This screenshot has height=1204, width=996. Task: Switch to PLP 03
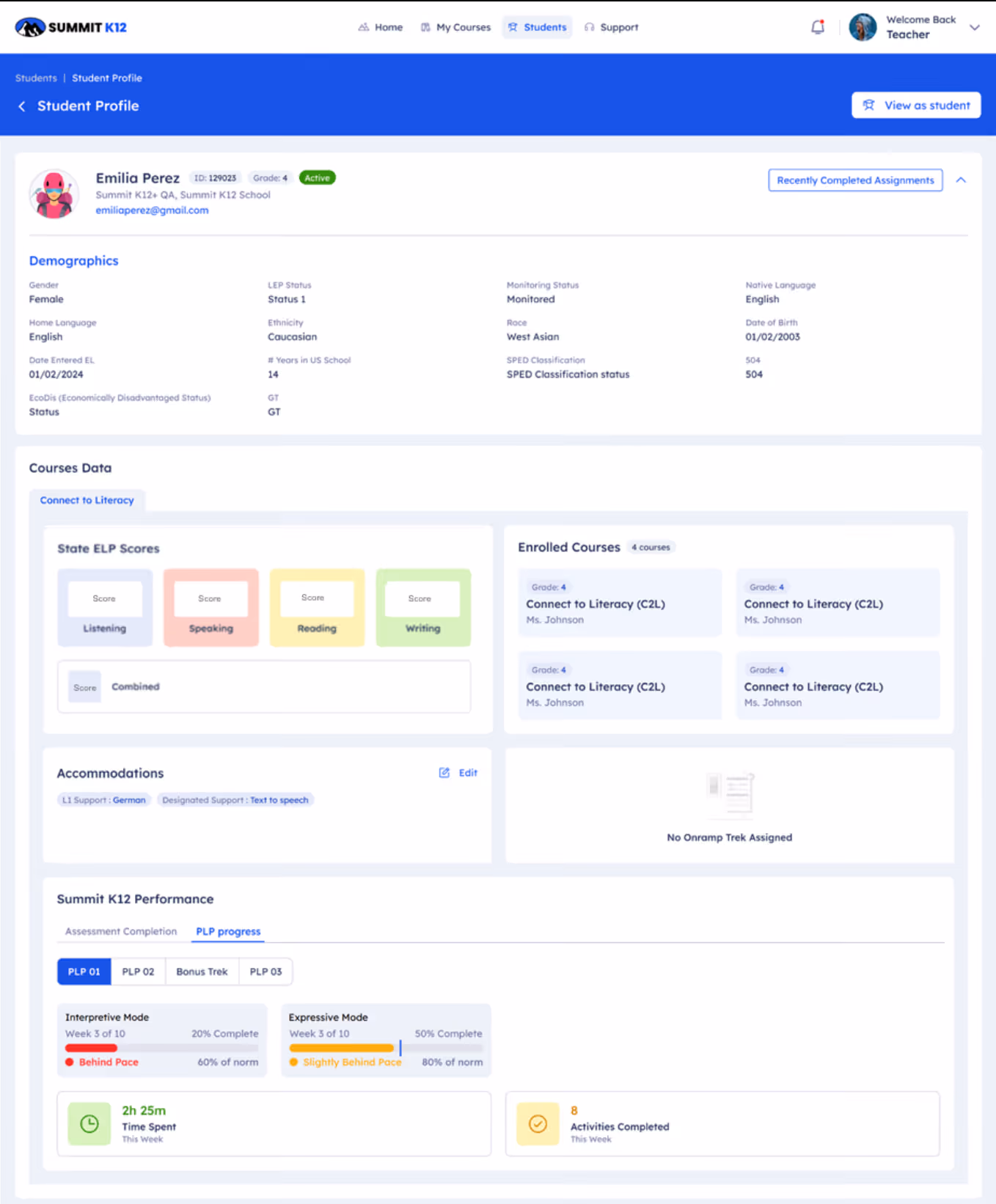[x=266, y=972]
